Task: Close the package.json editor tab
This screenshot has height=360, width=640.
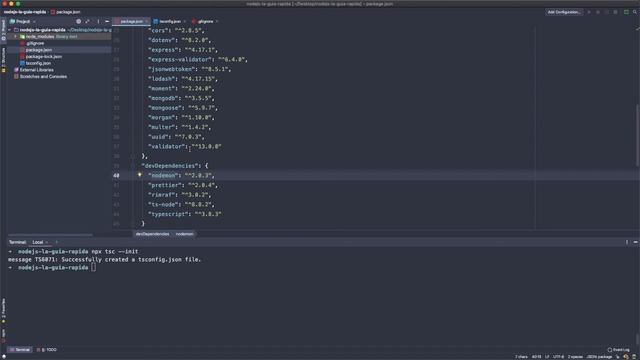Action: [x=147, y=21]
